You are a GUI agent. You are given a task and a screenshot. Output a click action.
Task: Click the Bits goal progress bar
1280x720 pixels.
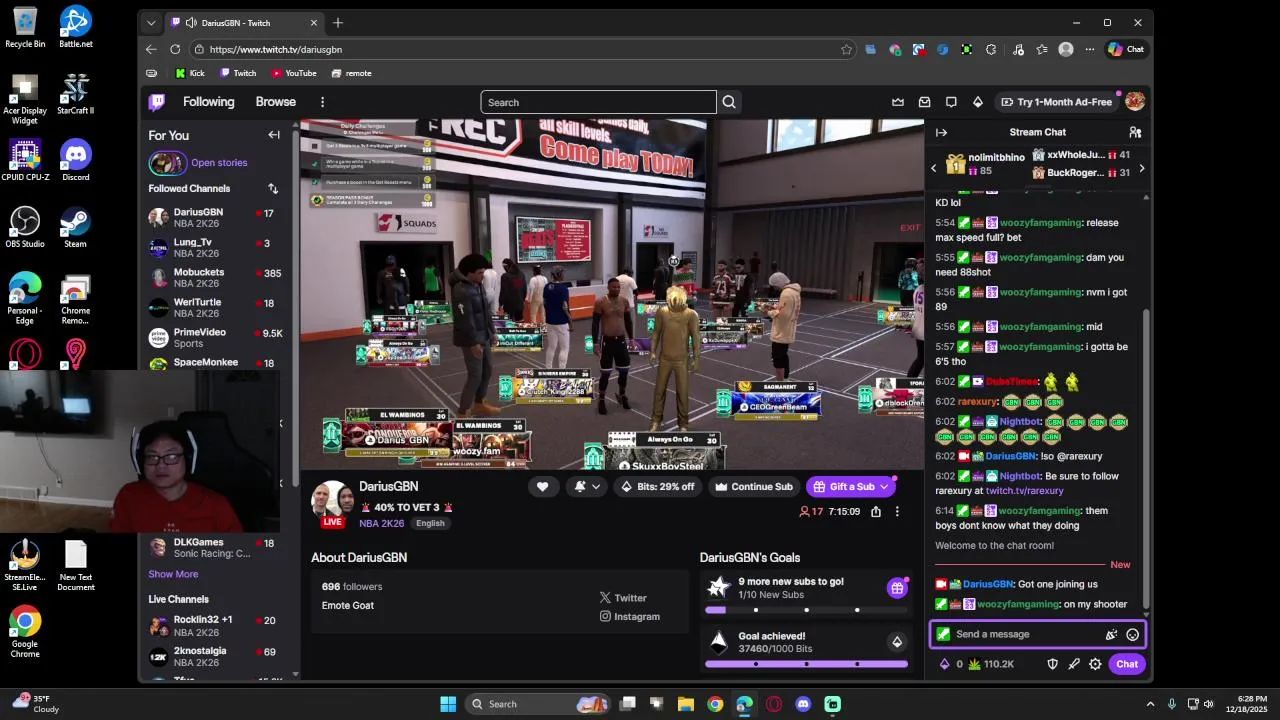(x=806, y=664)
